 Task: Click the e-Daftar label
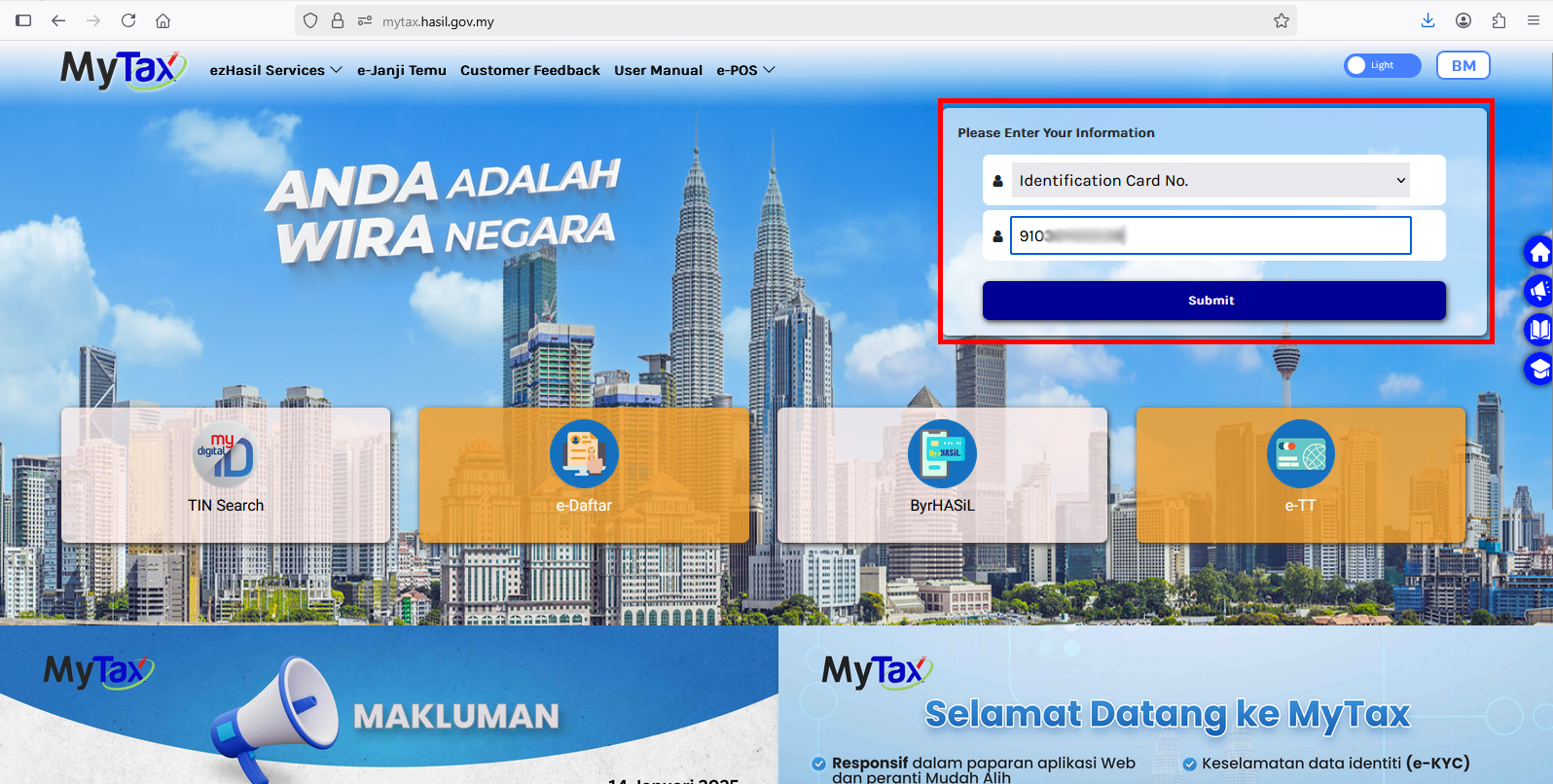pyautogui.click(x=584, y=506)
